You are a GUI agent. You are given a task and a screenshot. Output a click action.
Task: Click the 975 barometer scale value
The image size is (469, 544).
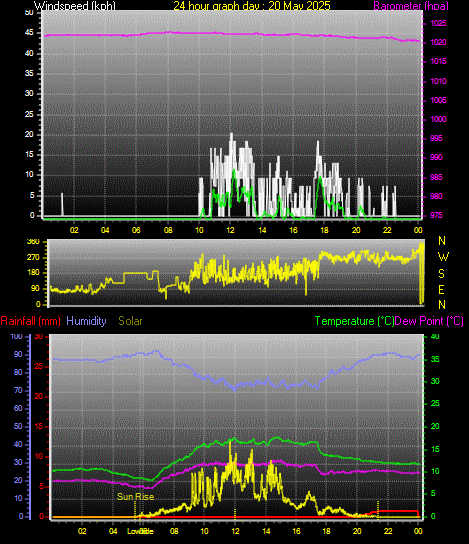(x=436, y=215)
